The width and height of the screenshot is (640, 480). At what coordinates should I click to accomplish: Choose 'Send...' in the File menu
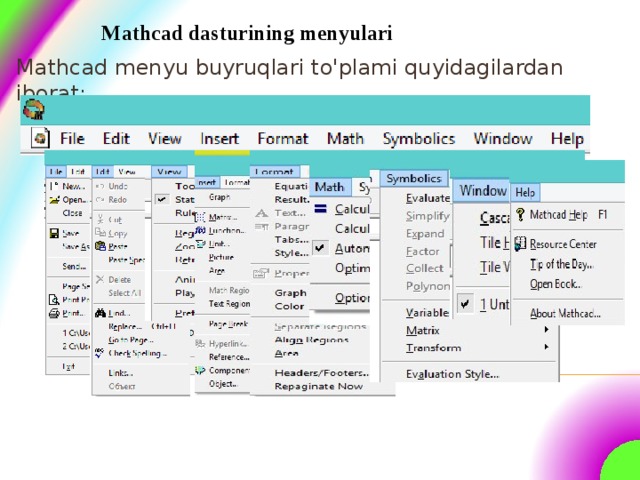tap(74, 266)
